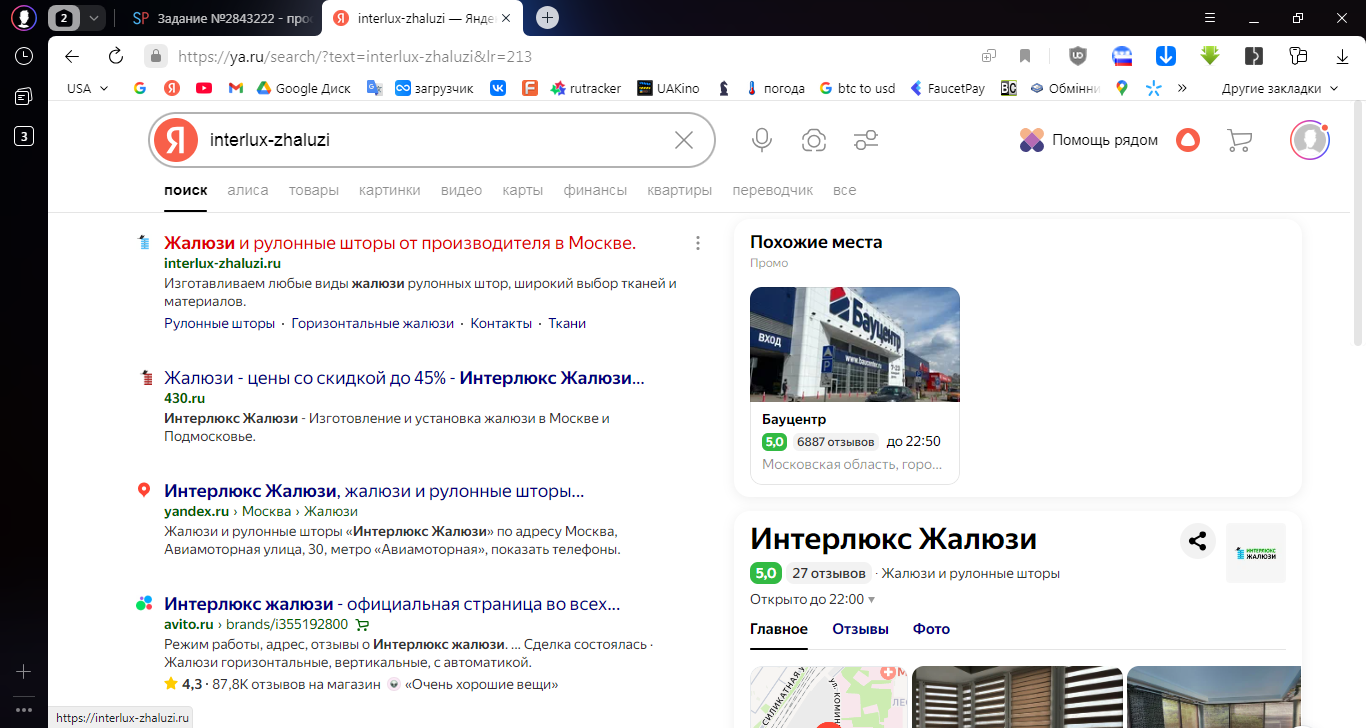
Task: Open search settings sliders icon
Action: coord(866,140)
